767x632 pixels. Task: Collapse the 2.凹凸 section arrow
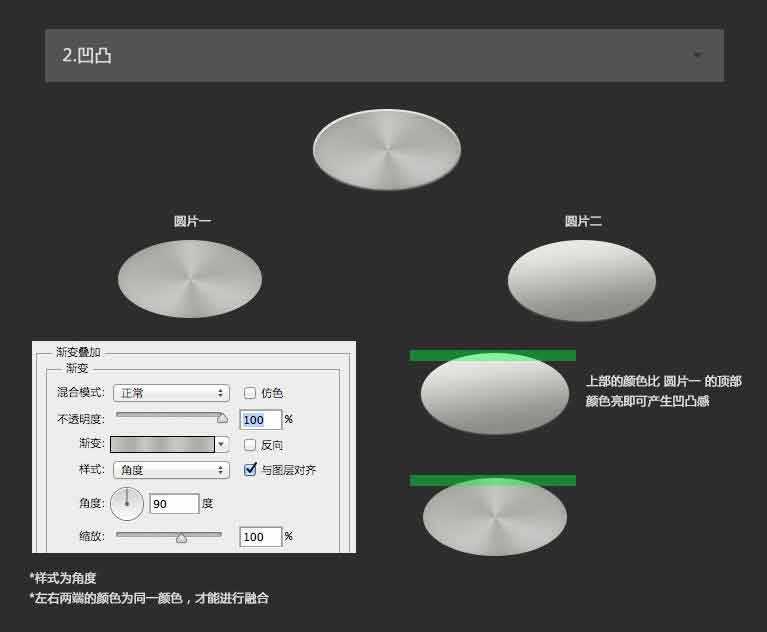click(x=697, y=56)
